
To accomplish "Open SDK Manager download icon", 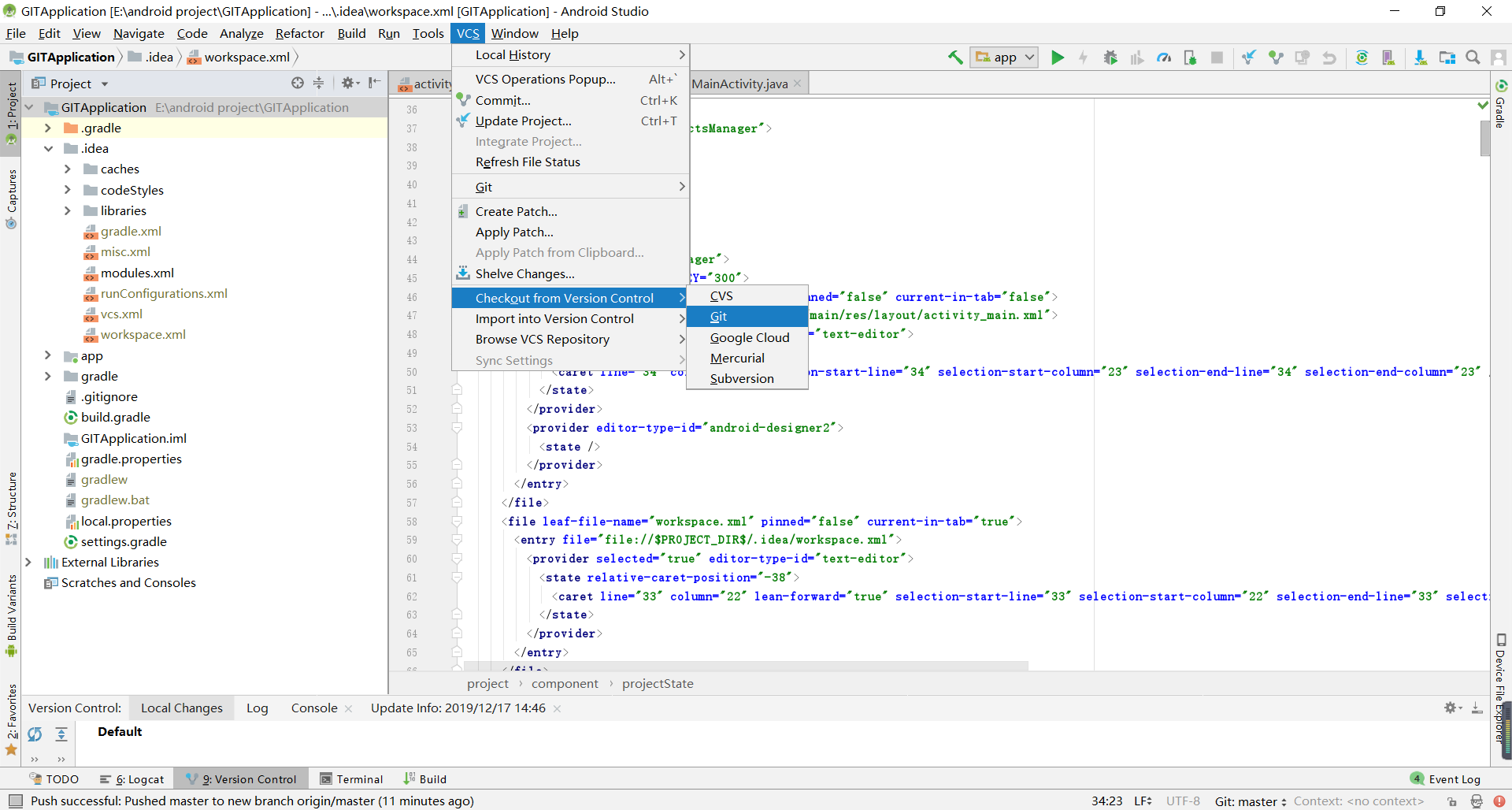I will (1421, 57).
